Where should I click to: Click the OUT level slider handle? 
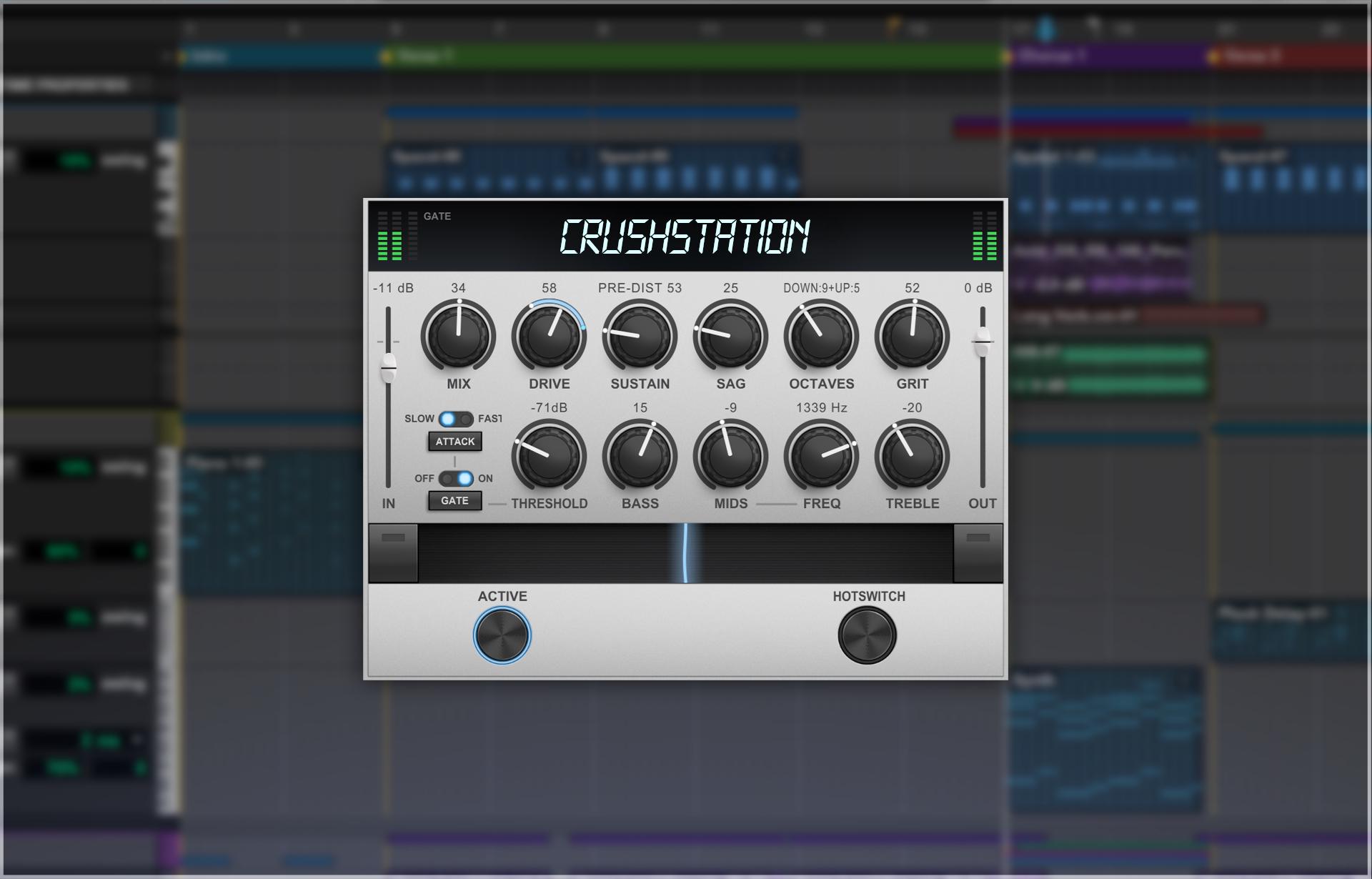pos(983,341)
